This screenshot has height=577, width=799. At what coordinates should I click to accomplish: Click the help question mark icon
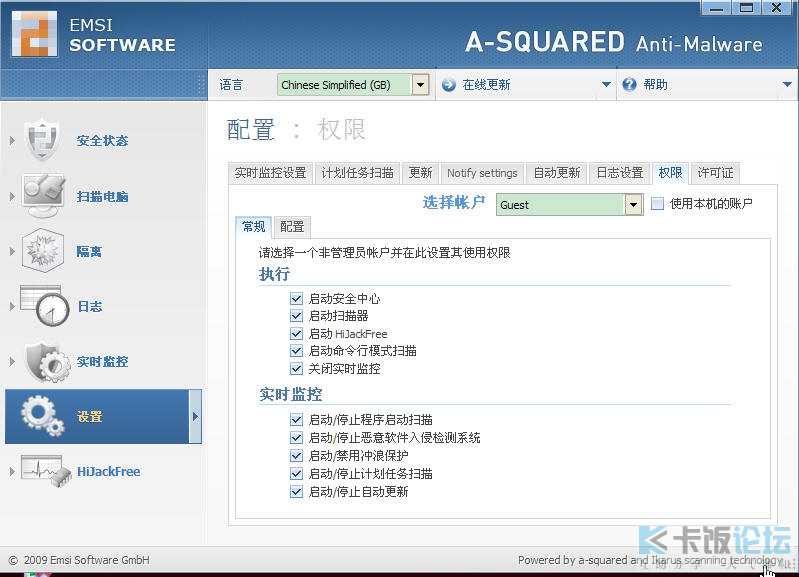pos(630,85)
